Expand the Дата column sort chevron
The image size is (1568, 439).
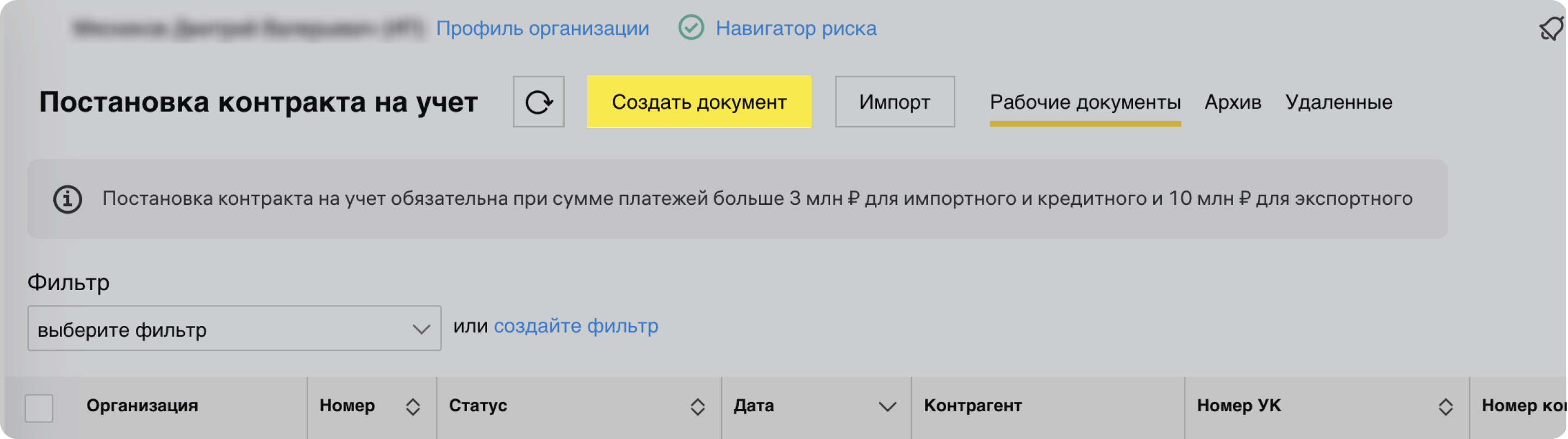[x=887, y=407]
